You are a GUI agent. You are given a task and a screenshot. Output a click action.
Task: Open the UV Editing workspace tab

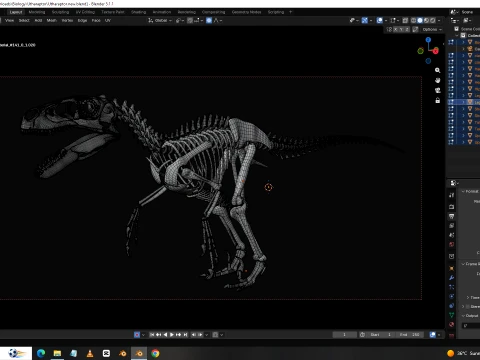[85, 12]
